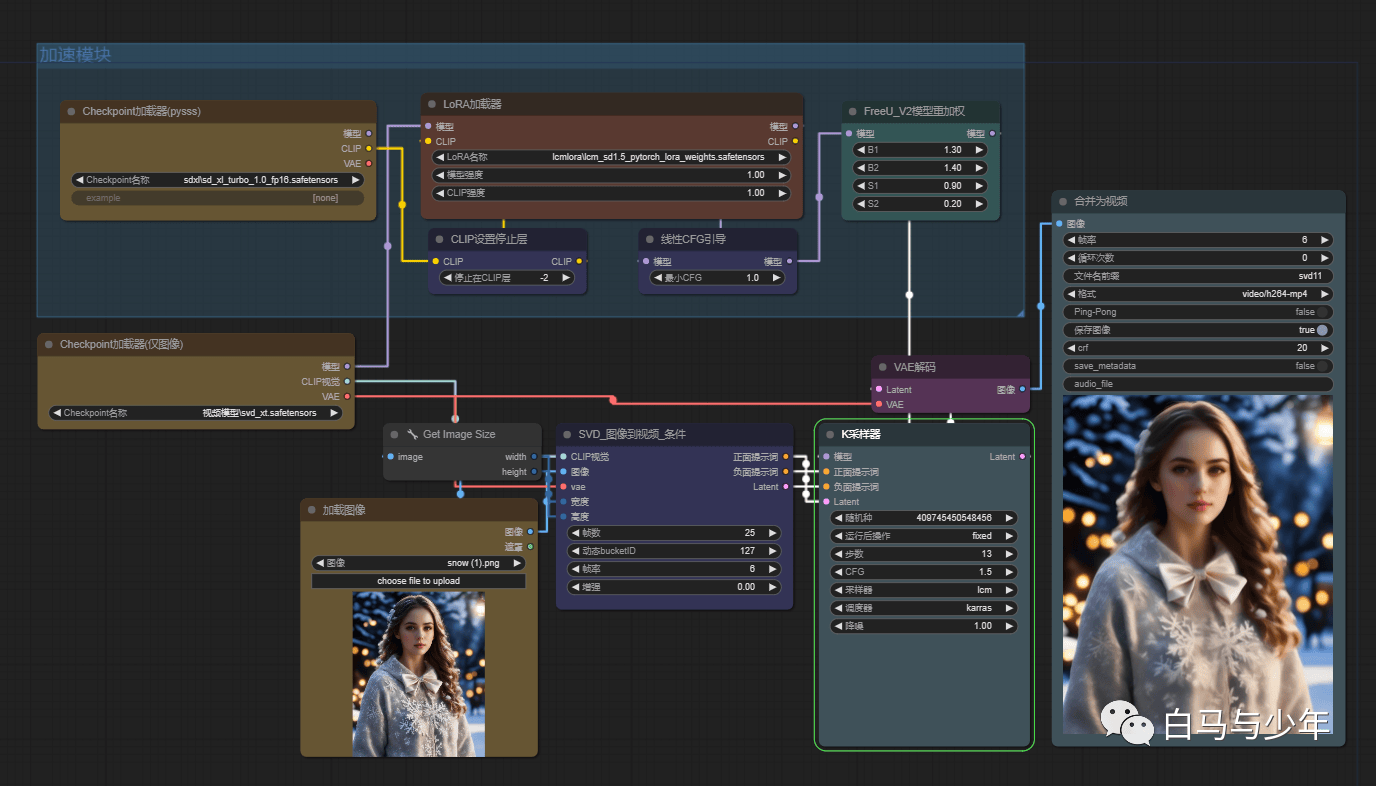The width and height of the screenshot is (1376, 786).
Task: Click the 文件名前缀 svd11 field
Action: [x=1199, y=276]
